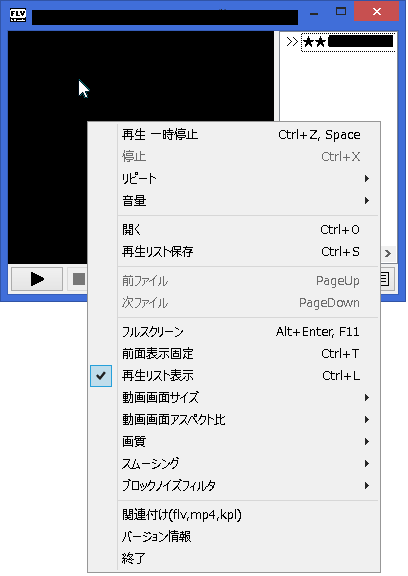Select 終了 to exit the player
Screen dimensions: 408x576
[235, 558]
